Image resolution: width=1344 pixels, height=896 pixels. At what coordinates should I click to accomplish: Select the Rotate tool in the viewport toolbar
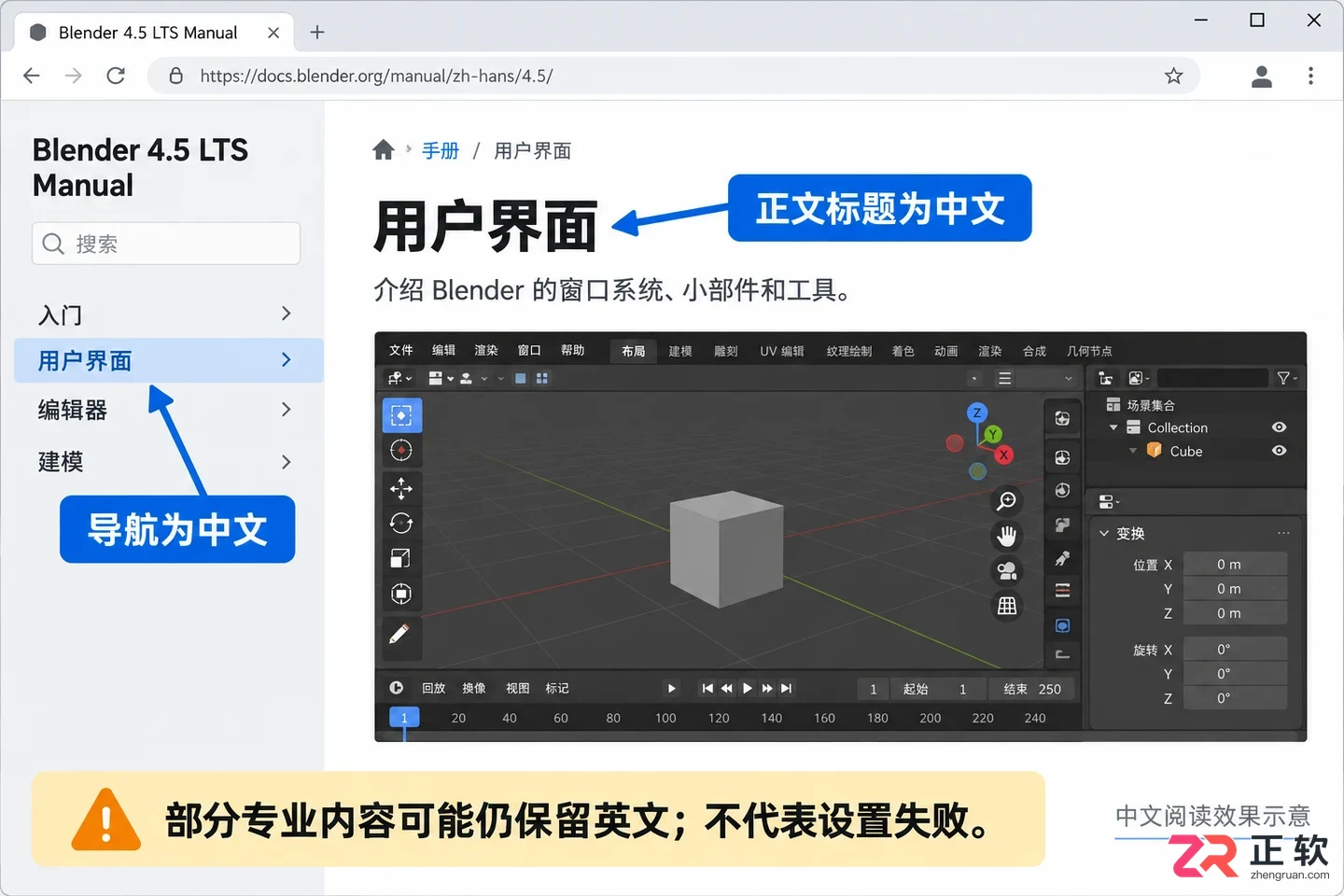coord(401,523)
